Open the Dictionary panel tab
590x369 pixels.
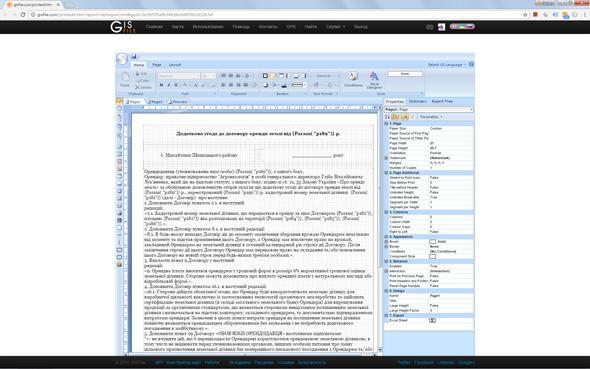(x=417, y=102)
